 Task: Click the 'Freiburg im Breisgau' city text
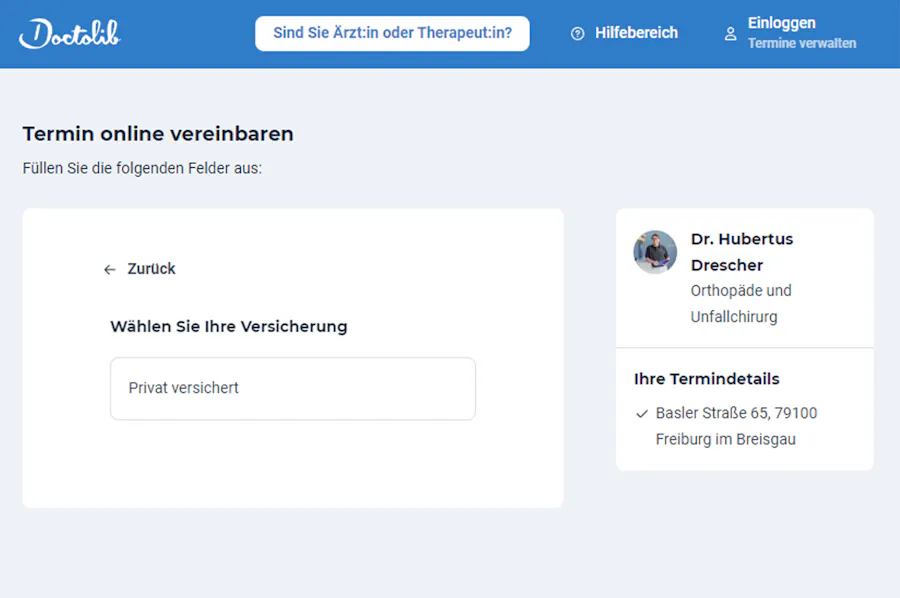click(x=725, y=439)
